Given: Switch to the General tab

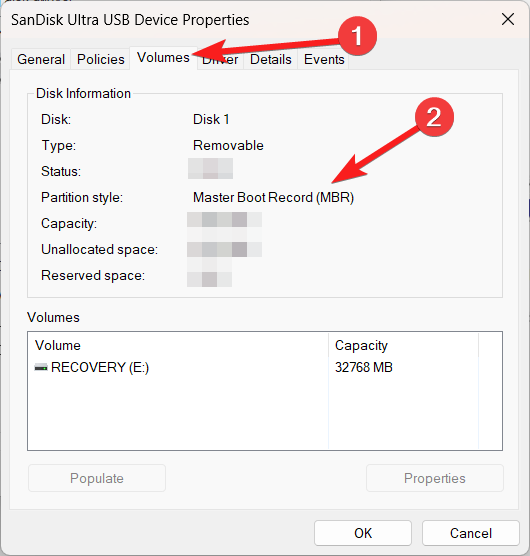Looking at the screenshot, I should [x=41, y=59].
